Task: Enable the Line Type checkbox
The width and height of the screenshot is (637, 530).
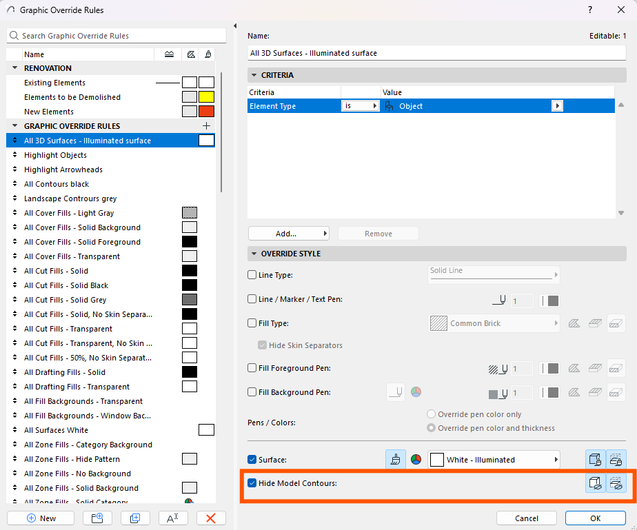Action: (x=252, y=275)
